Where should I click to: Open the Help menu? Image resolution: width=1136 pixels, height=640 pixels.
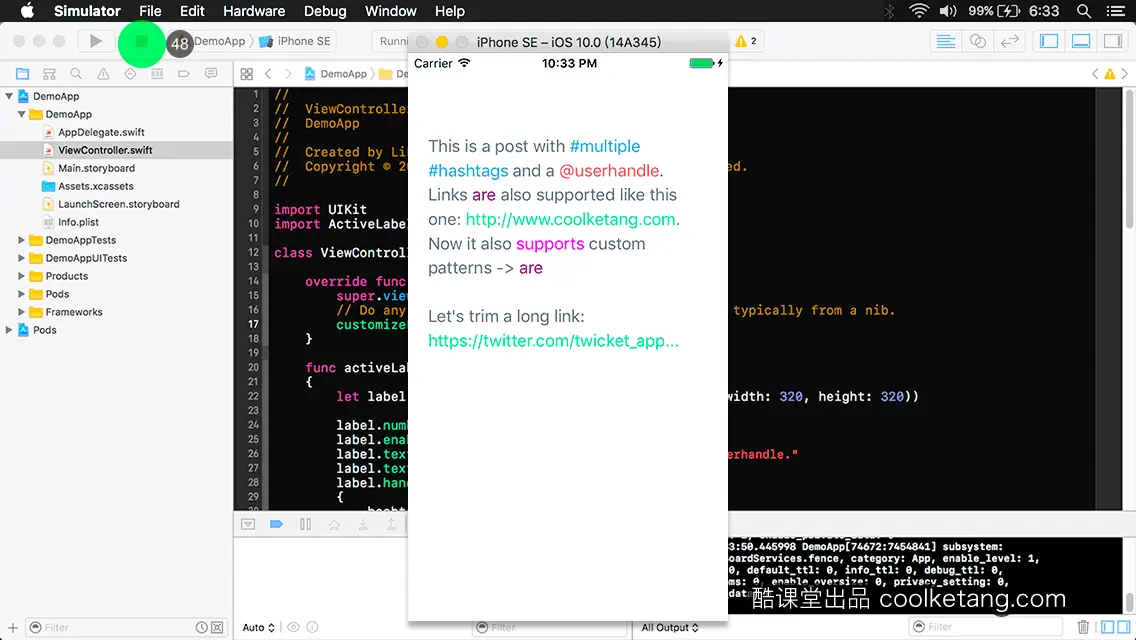[449, 11]
